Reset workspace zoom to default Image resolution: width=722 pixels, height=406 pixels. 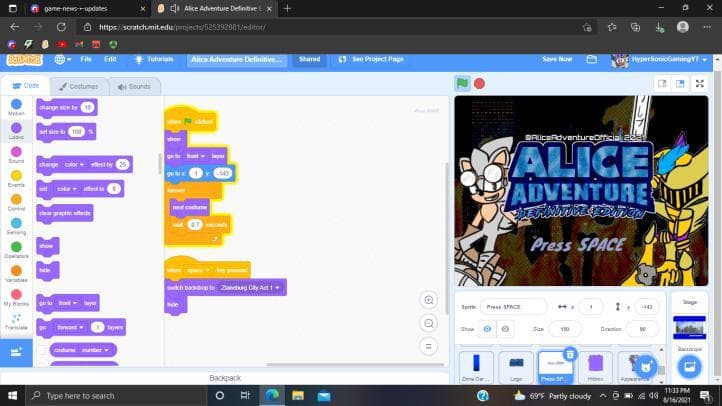pyautogui.click(x=429, y=346)
